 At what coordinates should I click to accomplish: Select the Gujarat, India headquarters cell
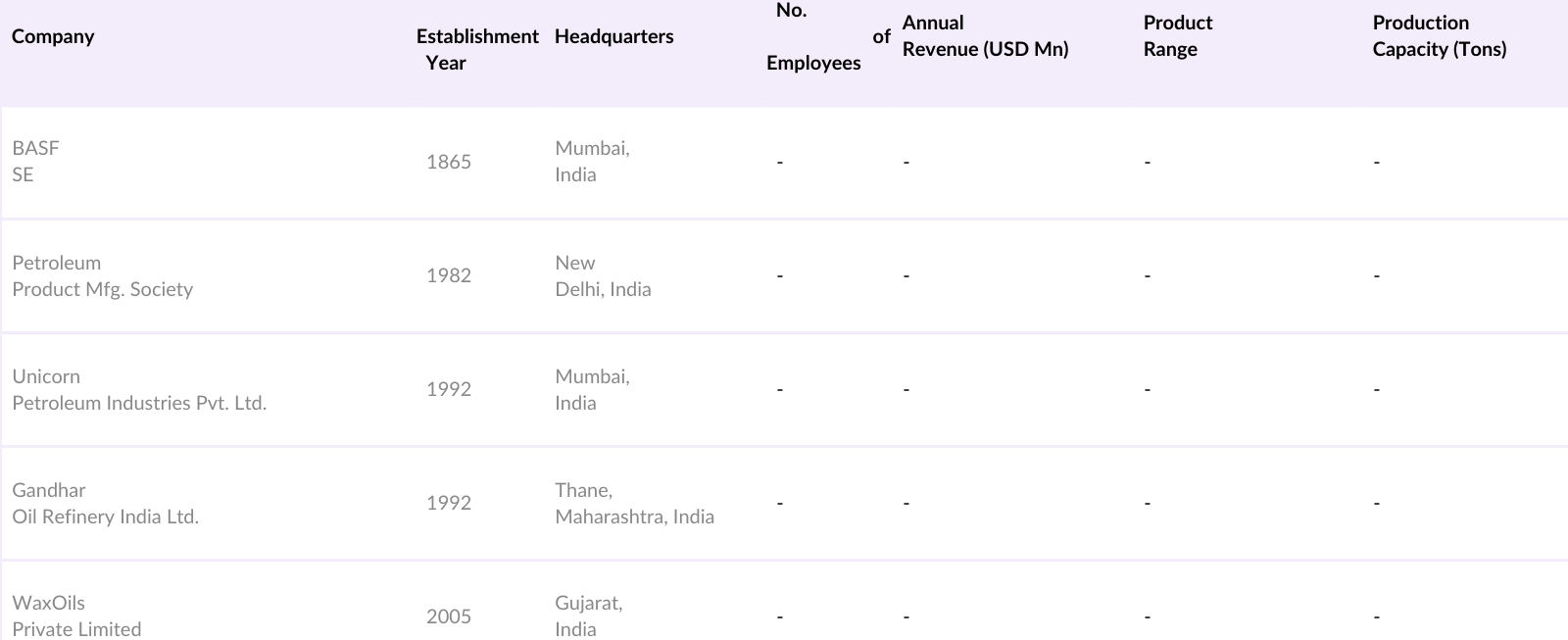(588, 615)
